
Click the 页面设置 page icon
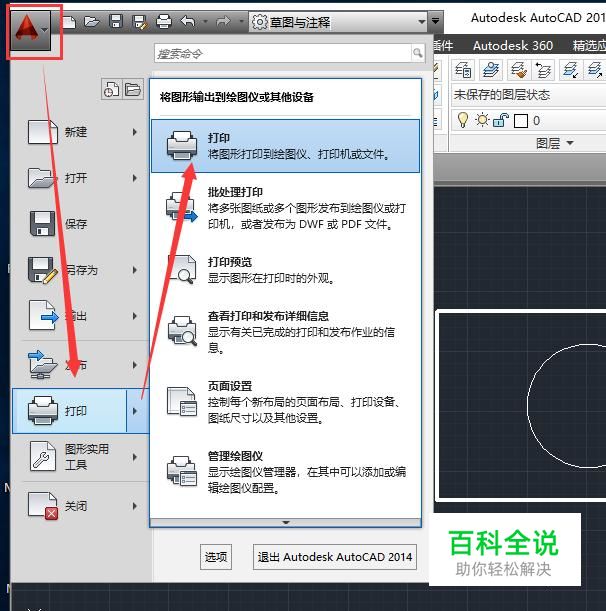(182, 402)
